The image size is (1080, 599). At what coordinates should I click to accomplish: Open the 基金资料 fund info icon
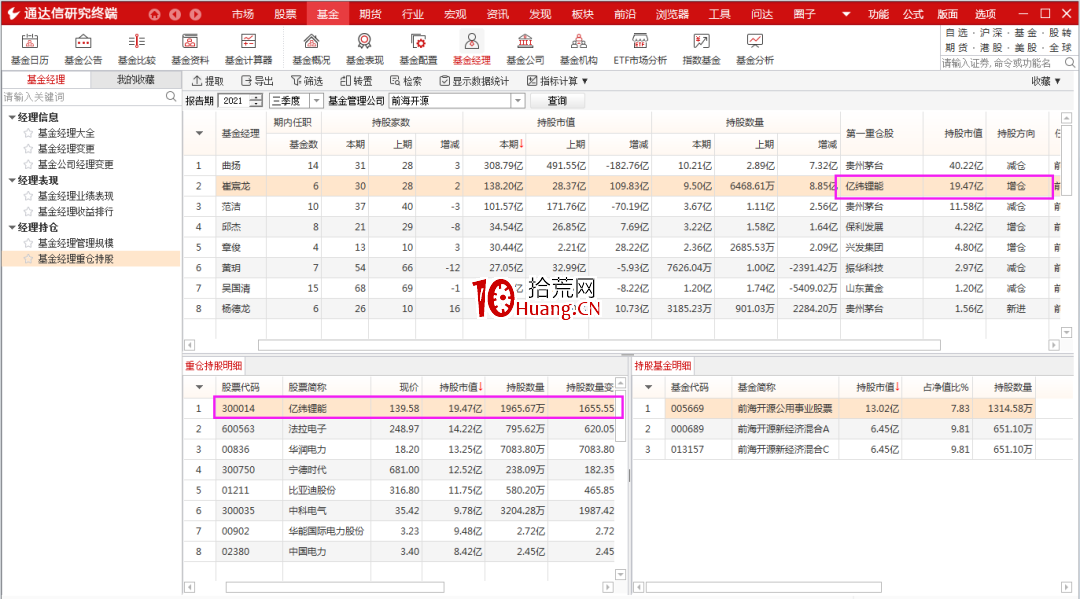[x=190, y=50]
